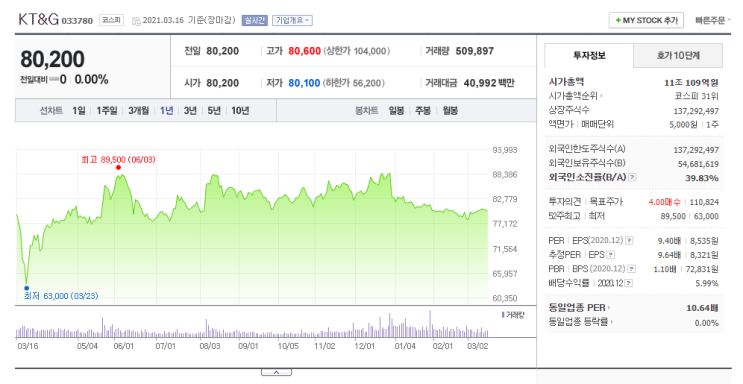This screenshot has height=384, width=743.
Task: Click the 동일업종 PER value 10.64배
Action: pyautogui.click(x=702, y=308)
